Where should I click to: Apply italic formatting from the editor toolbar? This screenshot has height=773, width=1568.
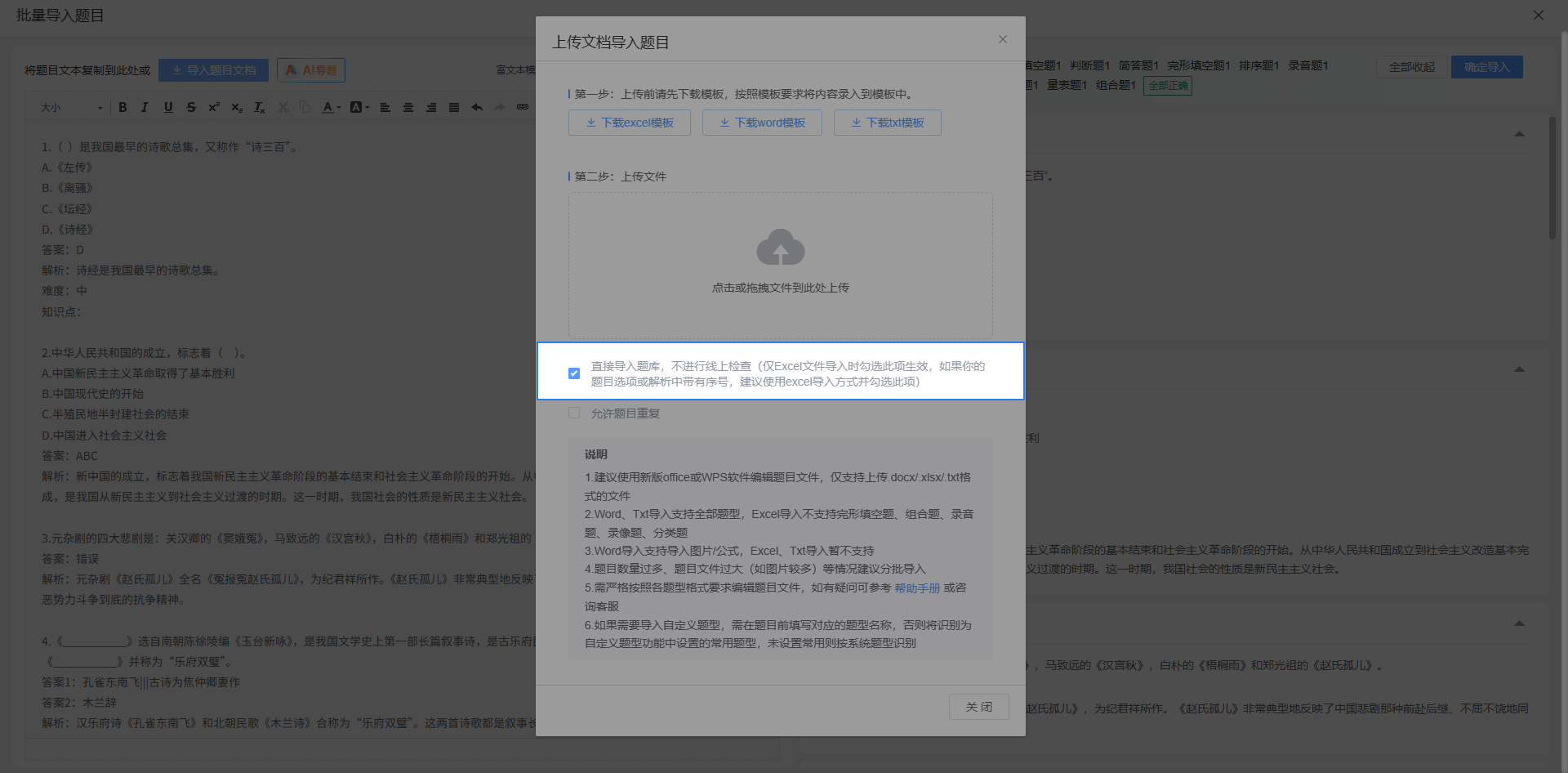[145, 107]
